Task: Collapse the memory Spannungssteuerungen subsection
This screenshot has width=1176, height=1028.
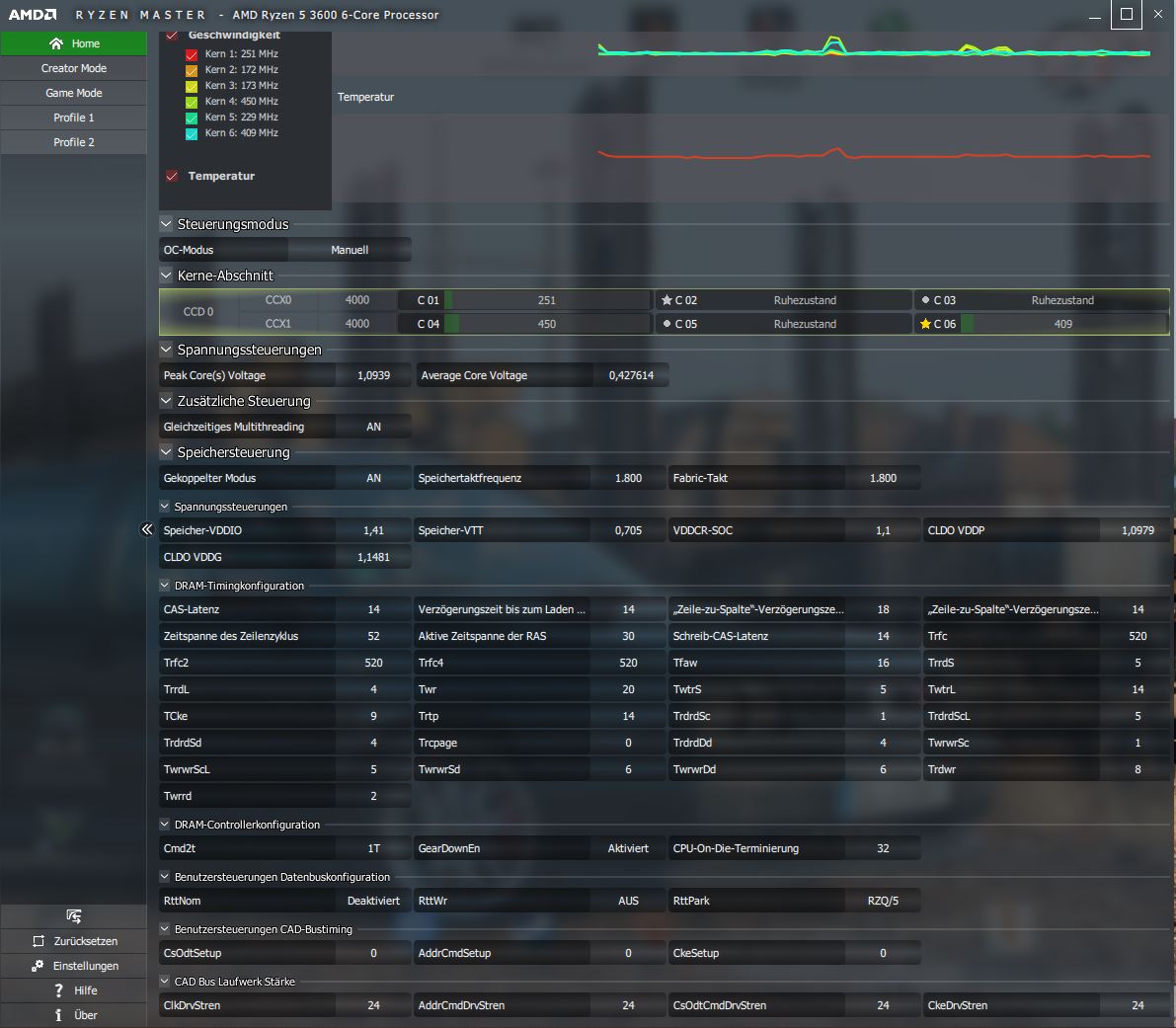Action: tap(164, 507)
